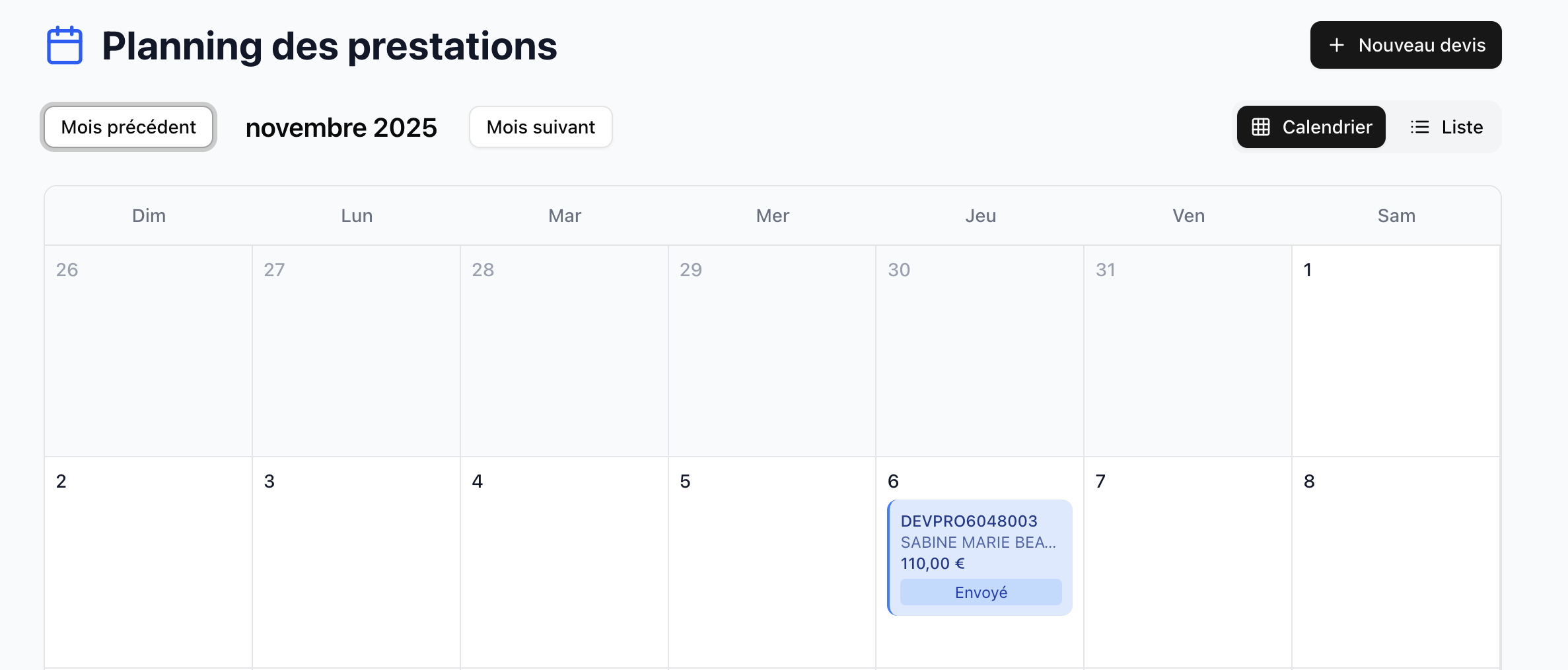Click day 7 cell in the calendar
Viewport: 1568px width, 670px height.
coord(1188,562)
